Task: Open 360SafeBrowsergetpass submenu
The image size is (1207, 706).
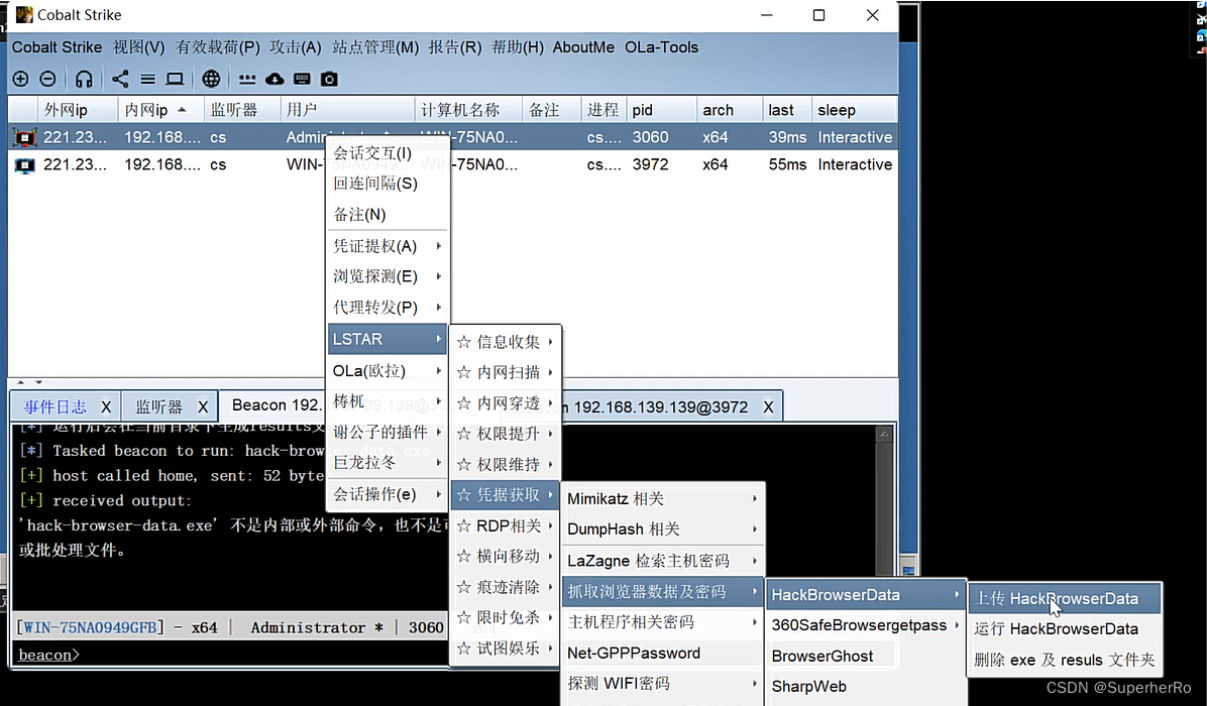Action: coord(866,625)
